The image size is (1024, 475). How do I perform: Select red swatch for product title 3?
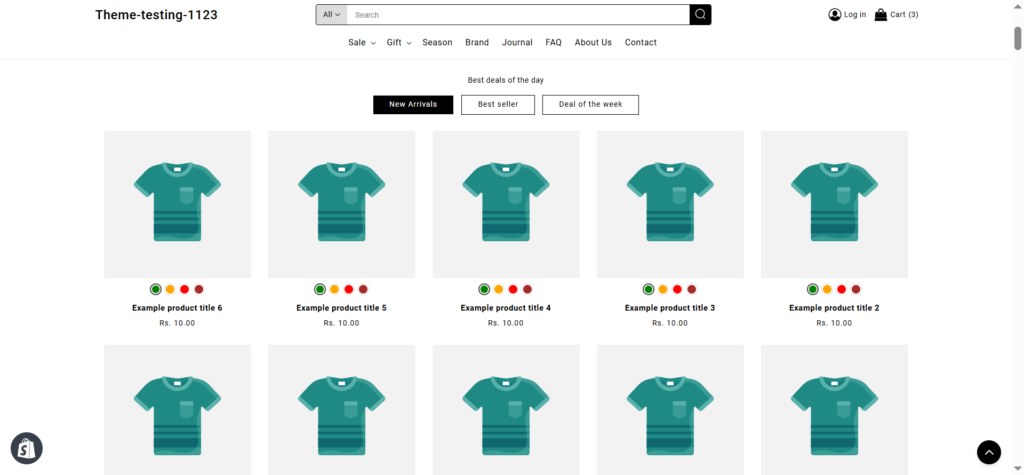tap(677, 289)
